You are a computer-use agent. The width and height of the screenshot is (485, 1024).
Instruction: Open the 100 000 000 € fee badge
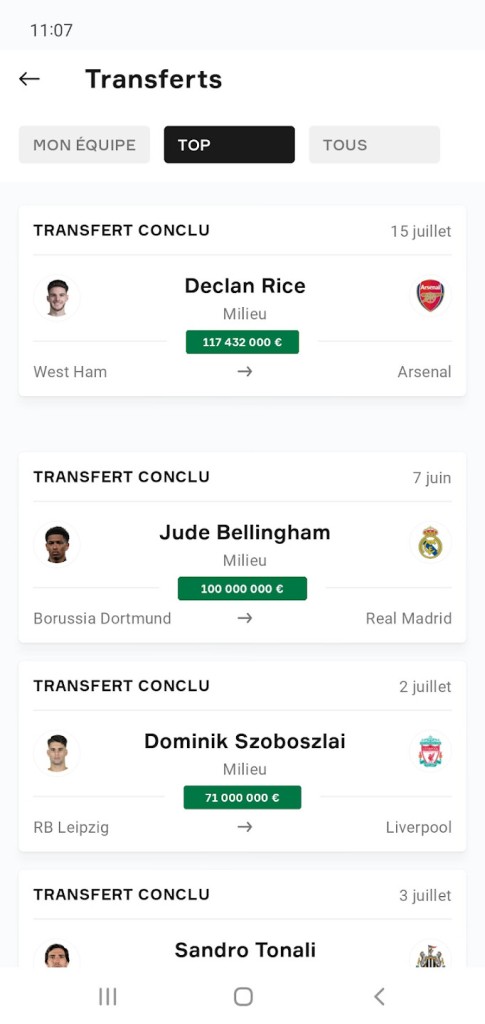pyautogui.click(x=242, y=588)
